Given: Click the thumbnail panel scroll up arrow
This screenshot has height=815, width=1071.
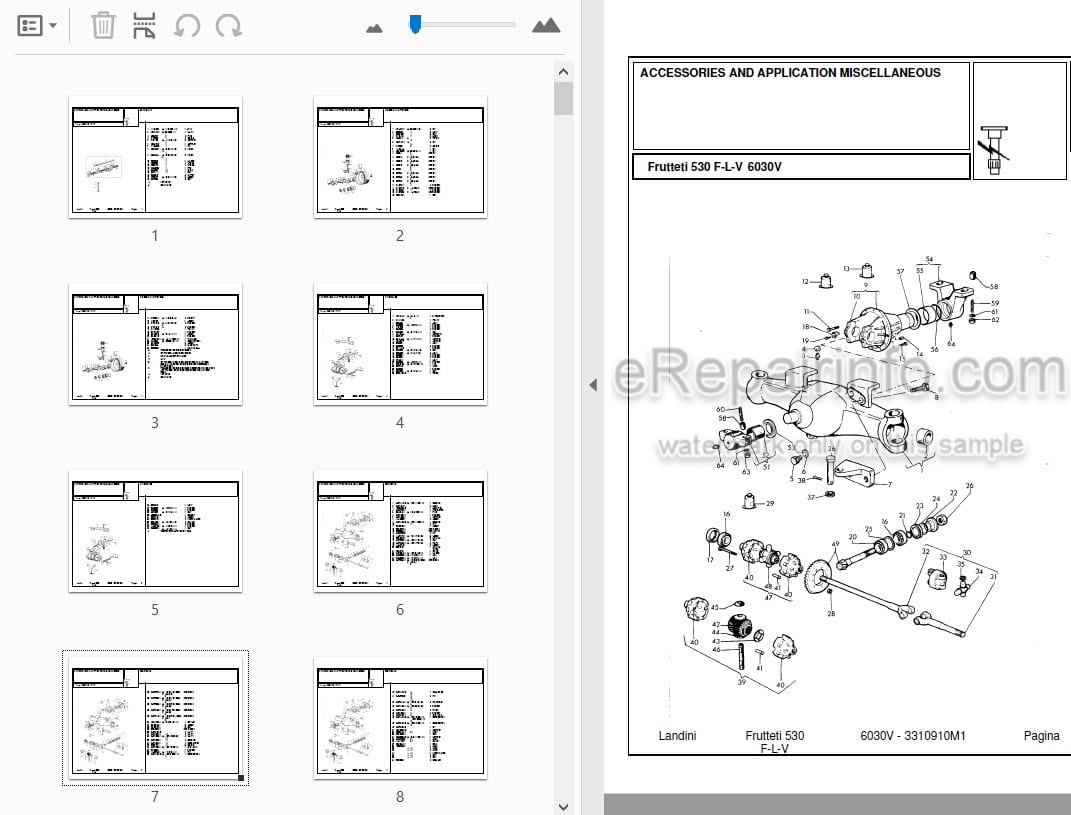Looking at the screenshot, I should click(x=563, y=72).
